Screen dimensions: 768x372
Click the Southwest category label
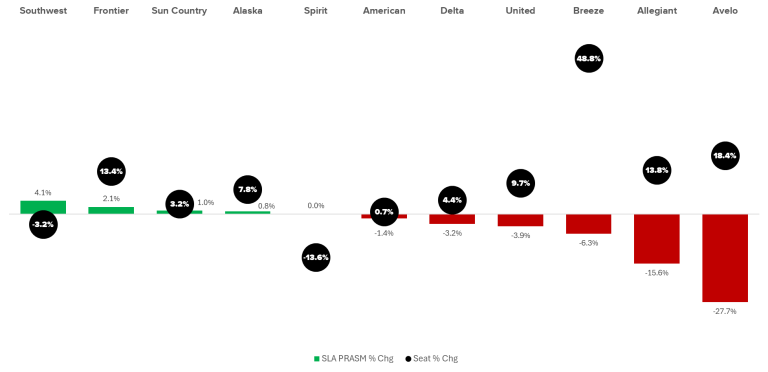(43, 11)
